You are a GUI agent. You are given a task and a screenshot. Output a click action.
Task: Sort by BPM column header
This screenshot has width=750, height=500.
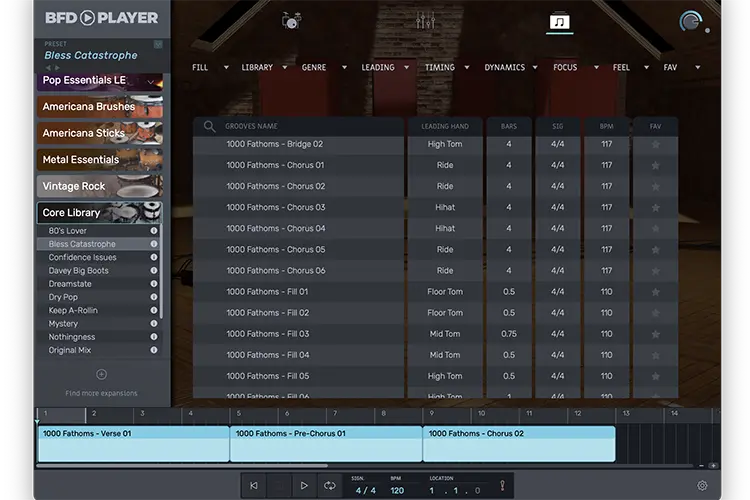pyautogui.click(x=607, y=126)
